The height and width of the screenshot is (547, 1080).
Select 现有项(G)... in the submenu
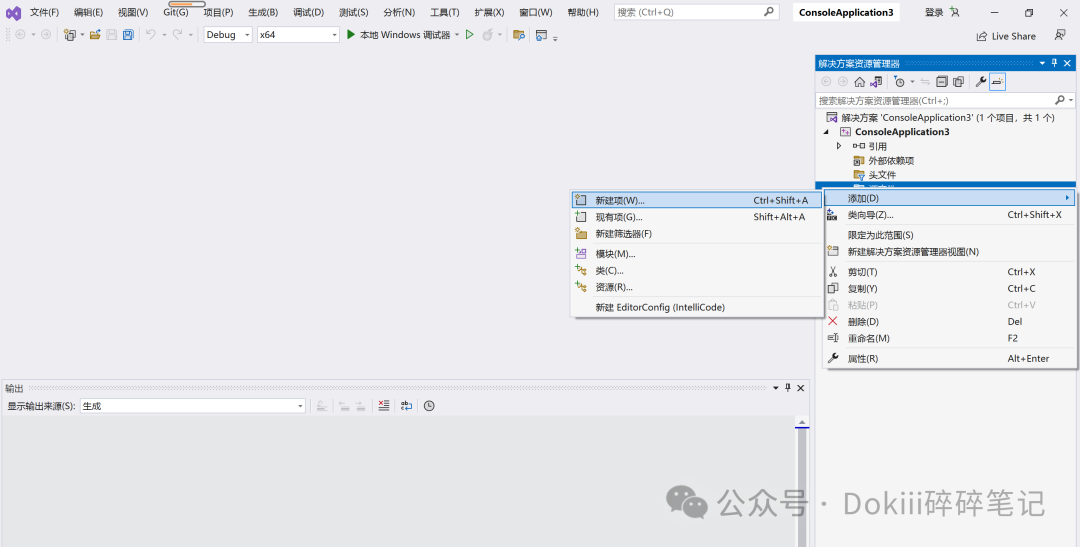(697, 217)
